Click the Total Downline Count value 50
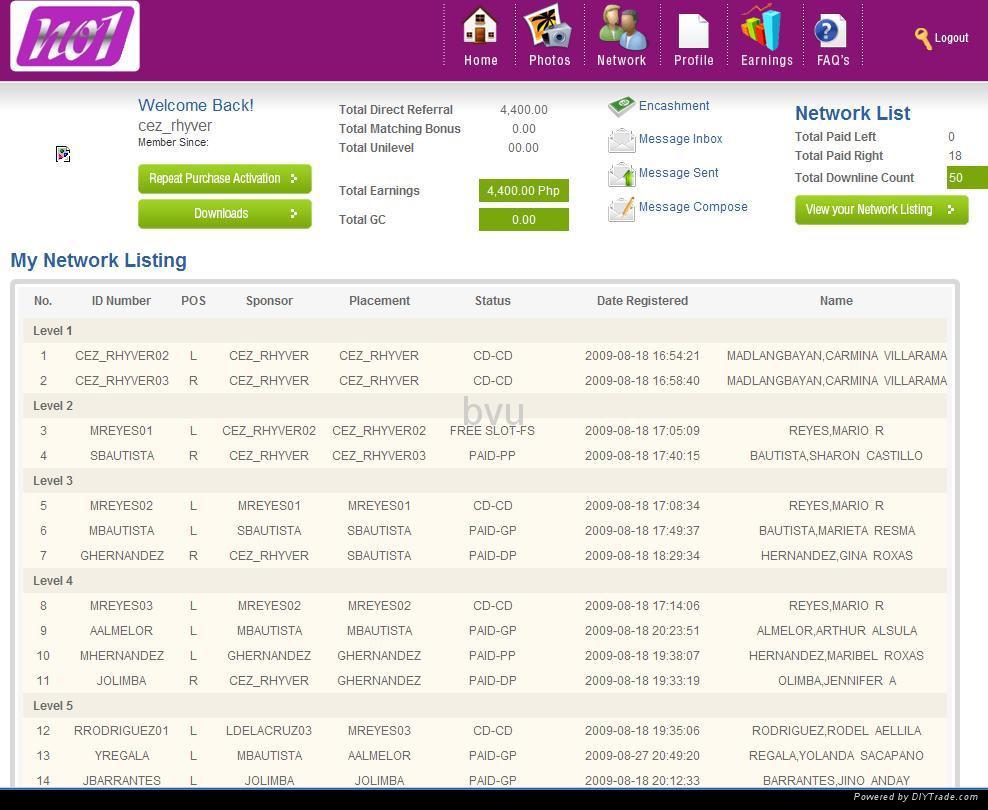This screenshot has height=810, width=988. [967, 178]
